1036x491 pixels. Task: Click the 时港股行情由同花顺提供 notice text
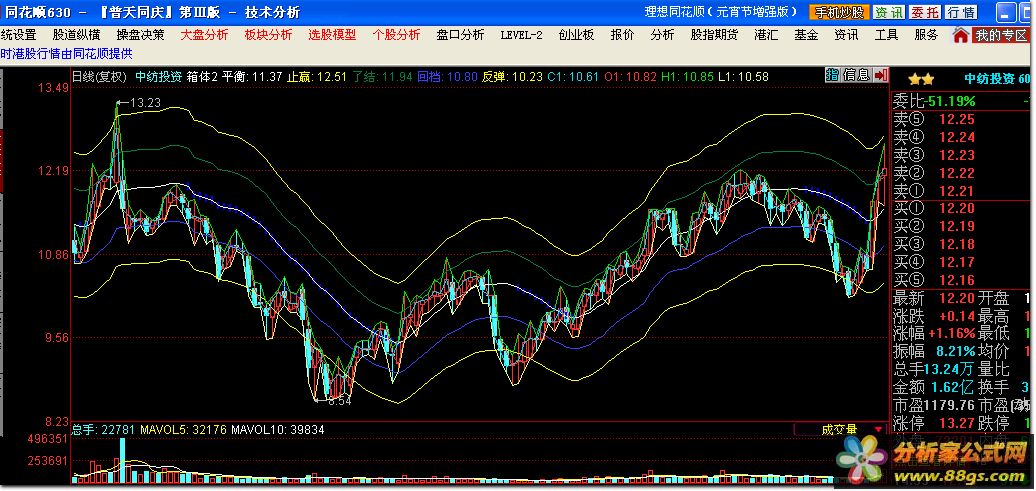pyautogui.click(x=66, y=54)
